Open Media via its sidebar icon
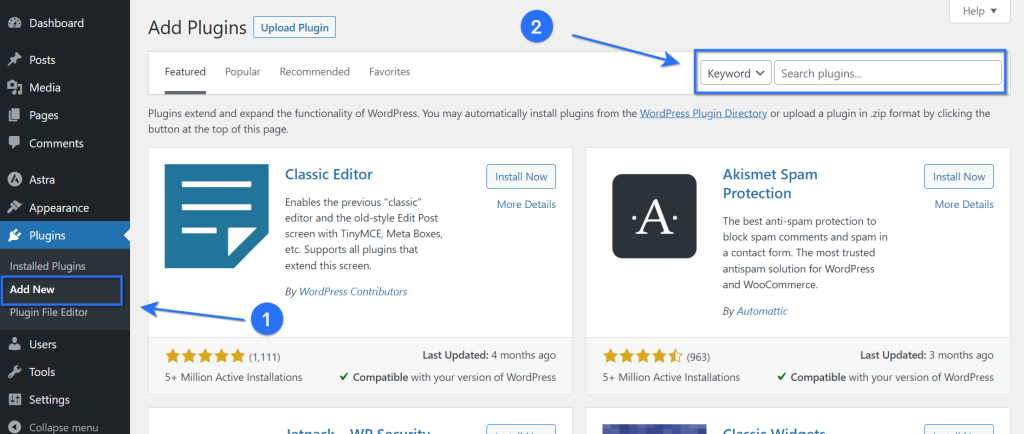This screenshot has width=1024, height=434. coord(15,88)
